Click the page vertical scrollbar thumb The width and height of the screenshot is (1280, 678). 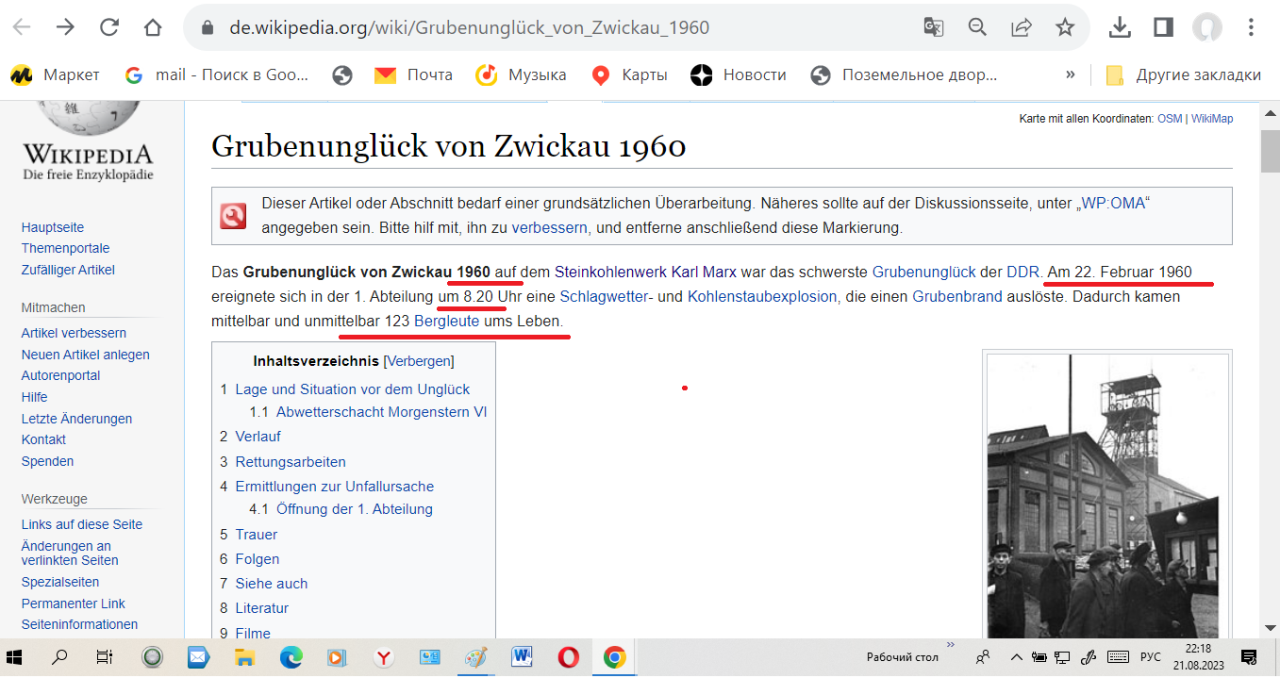click(x=1270, y=151)
